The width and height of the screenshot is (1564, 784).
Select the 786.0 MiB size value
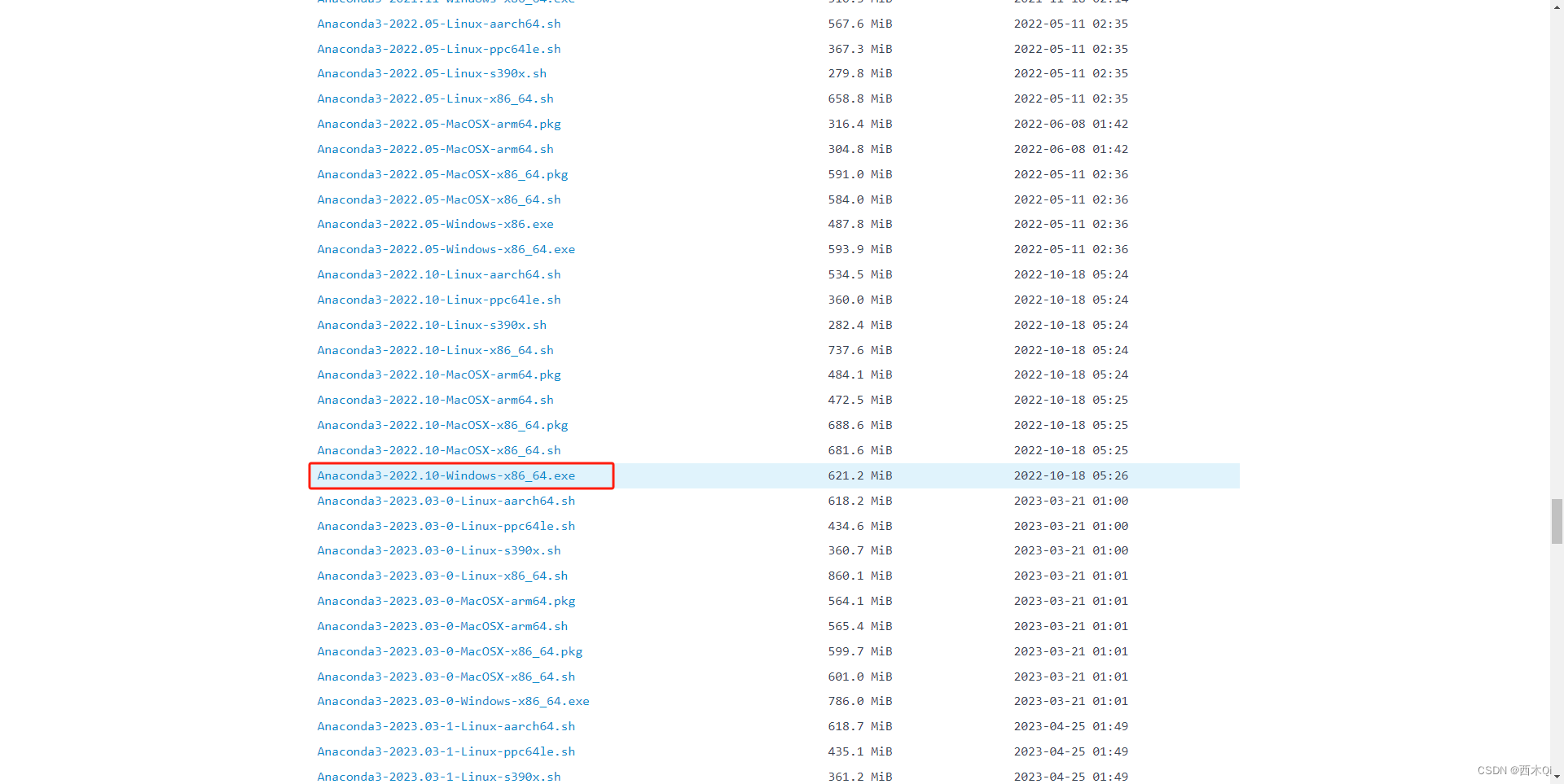pyautogui.click(x=860, y=701)
